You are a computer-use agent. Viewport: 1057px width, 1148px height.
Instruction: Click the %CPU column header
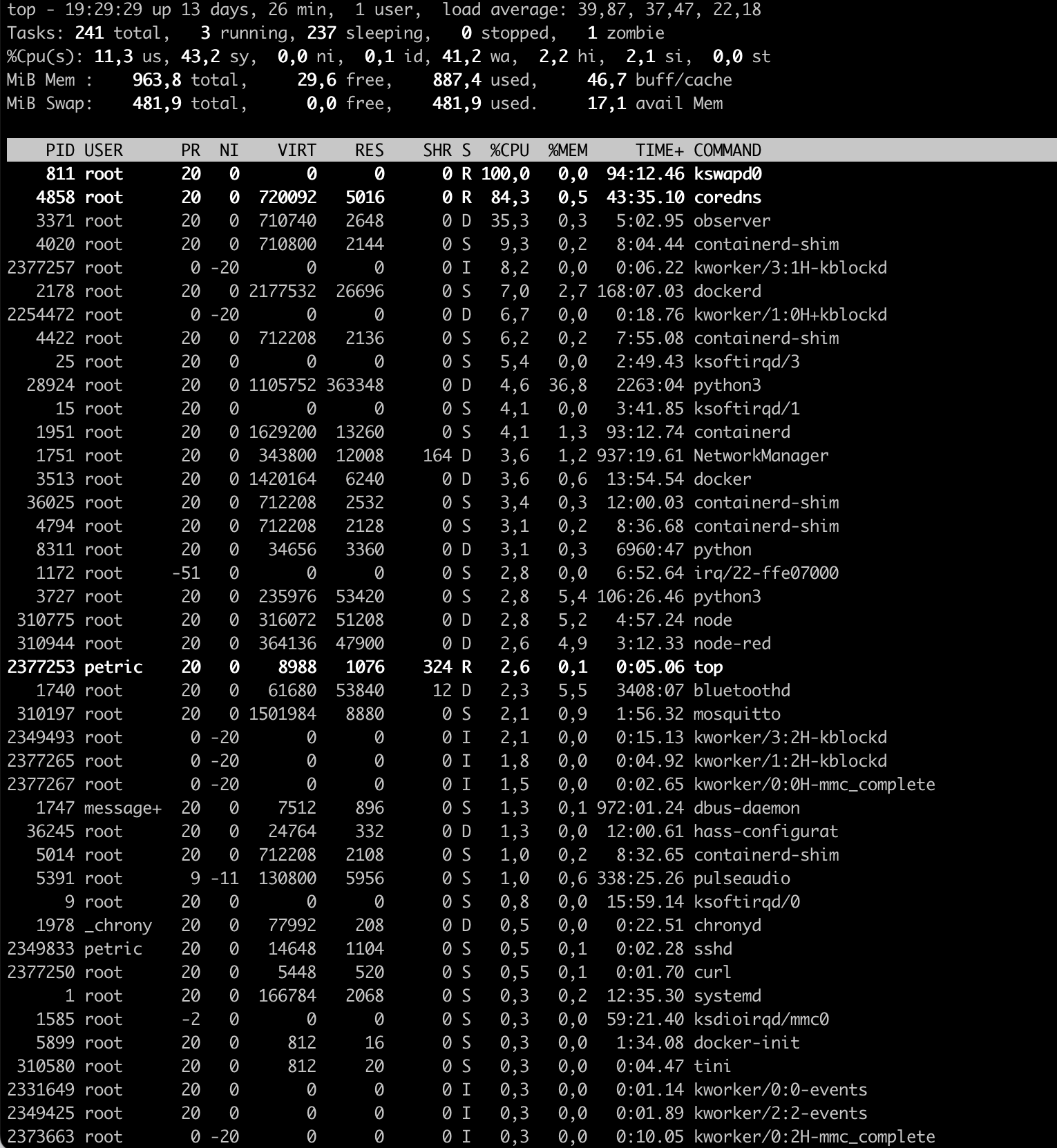click(509, 151)
